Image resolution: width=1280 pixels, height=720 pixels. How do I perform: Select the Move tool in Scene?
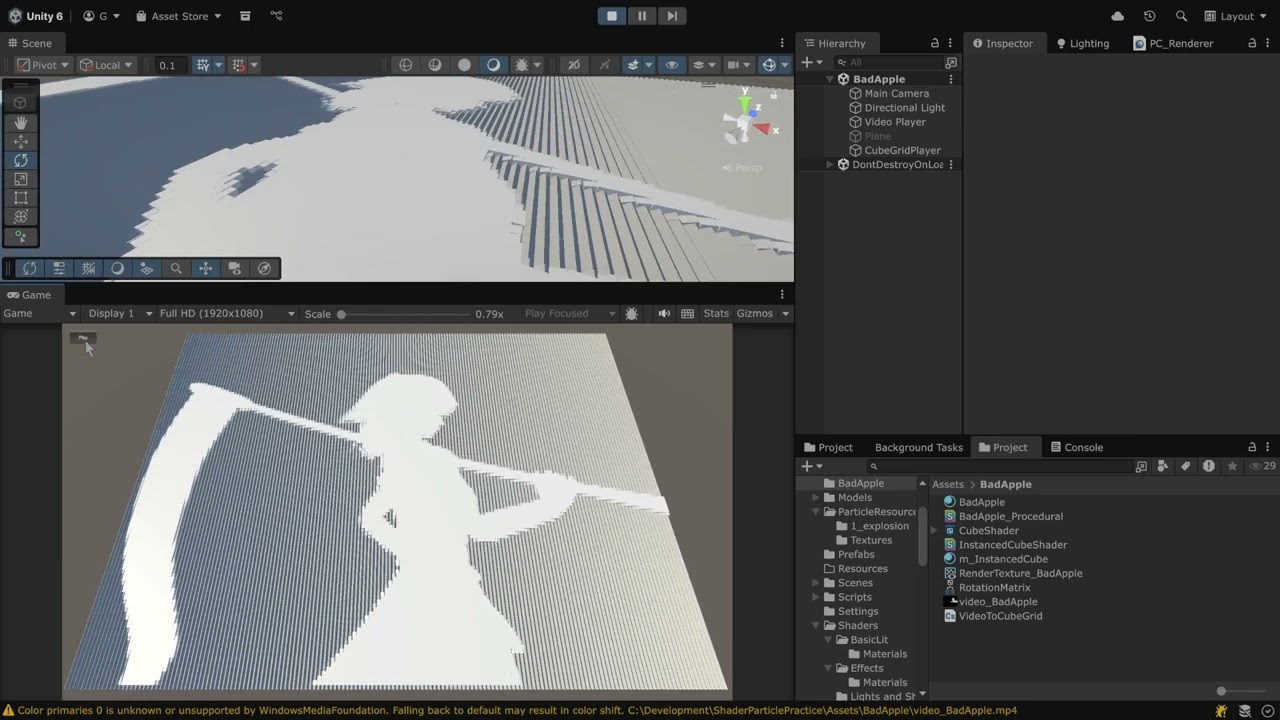pyautogui.click(x=20, y=141)
